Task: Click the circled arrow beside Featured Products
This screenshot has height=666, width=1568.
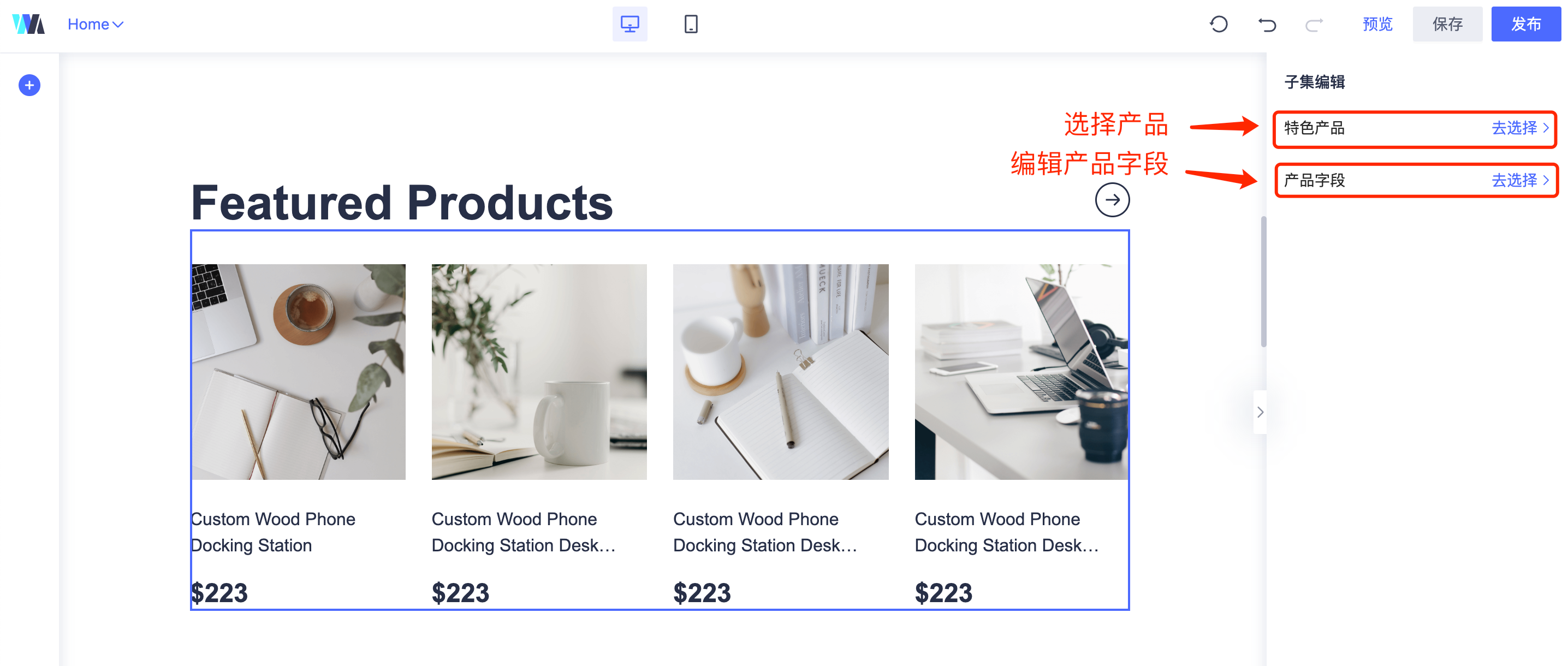Action: coord(1112,200)
